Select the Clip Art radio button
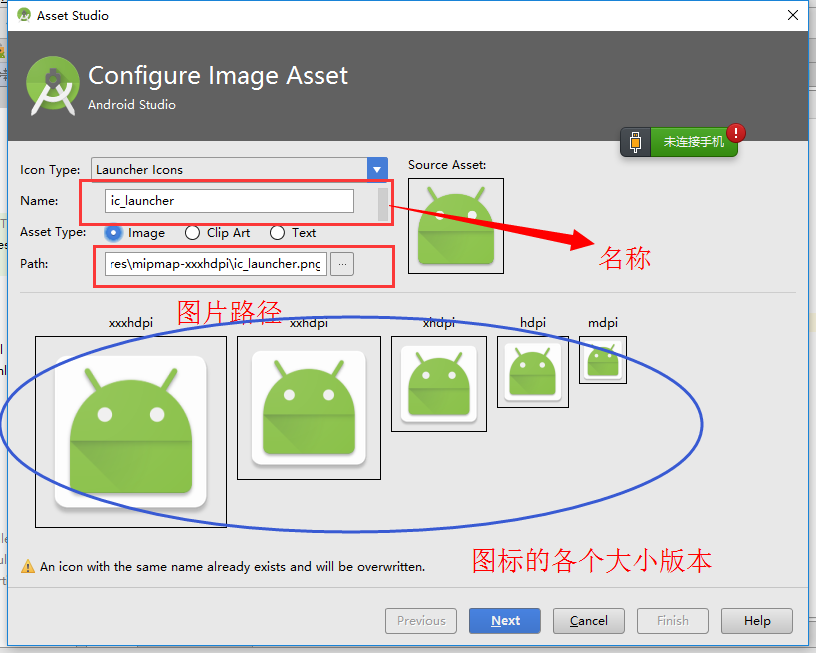The image size is (816, 653). point(191,233)
